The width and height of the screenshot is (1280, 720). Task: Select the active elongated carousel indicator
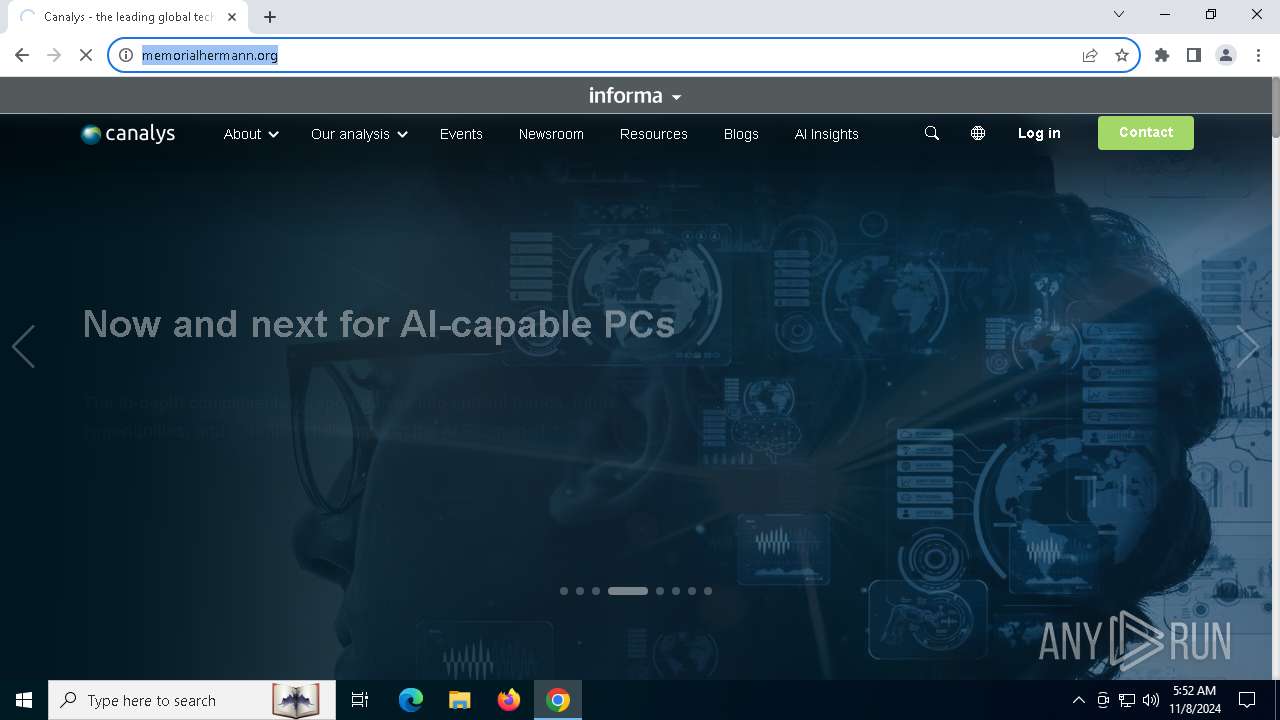point(628,591)
